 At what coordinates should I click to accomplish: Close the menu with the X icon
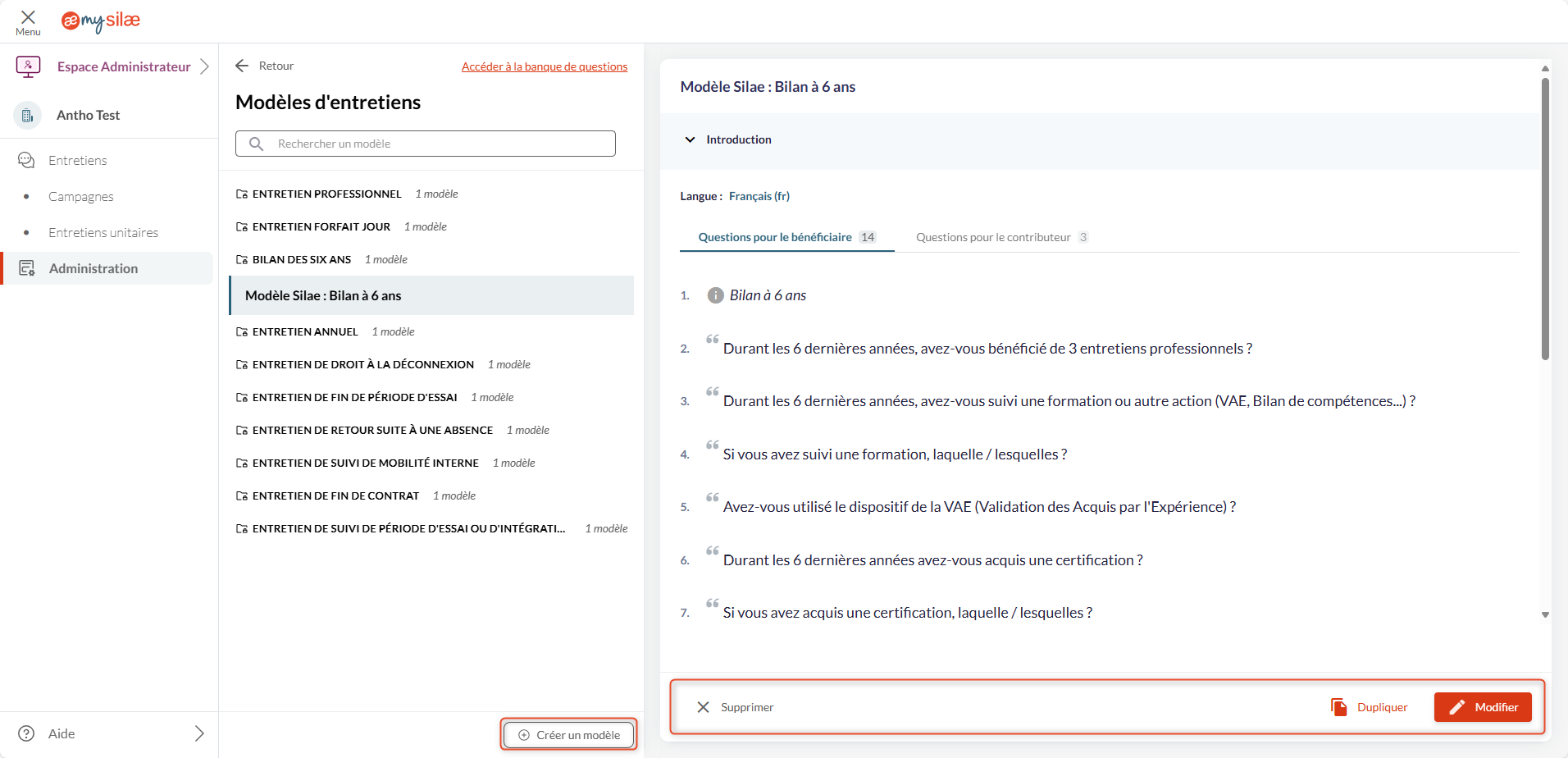tap(28, 17)
